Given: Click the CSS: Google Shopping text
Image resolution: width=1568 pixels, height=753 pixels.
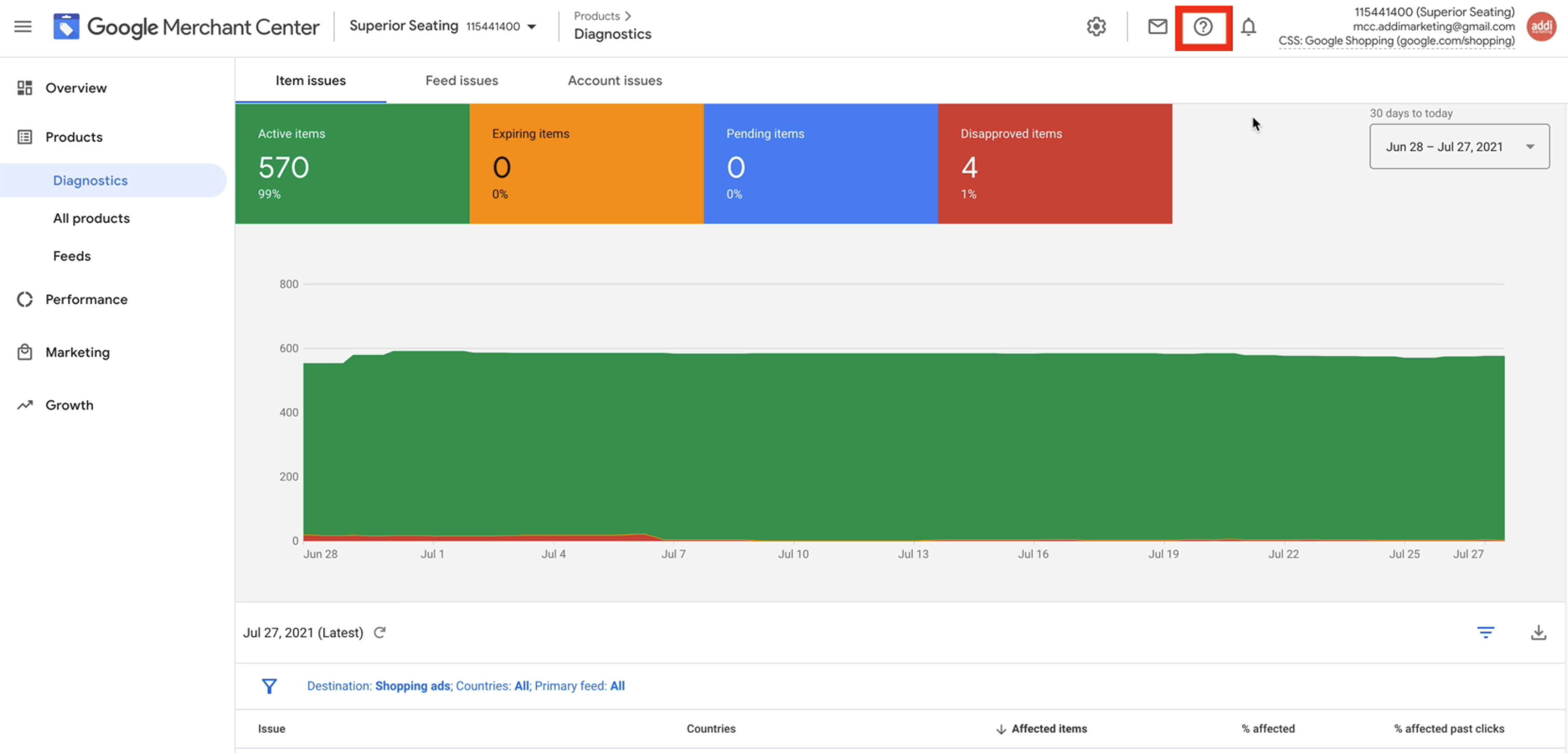Looking at the screenshot, I should click(1396, 41).
